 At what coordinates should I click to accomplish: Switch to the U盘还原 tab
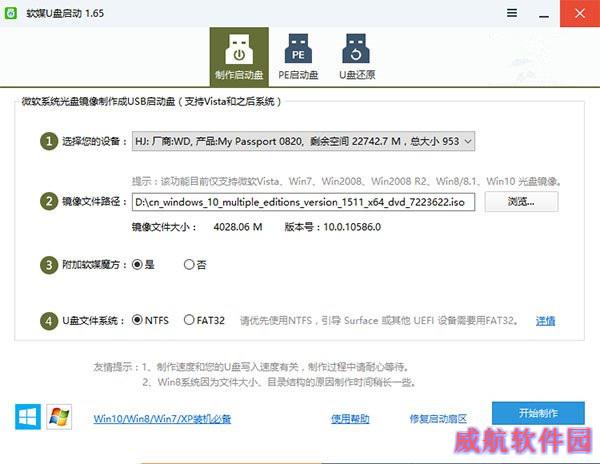(357, 57)
